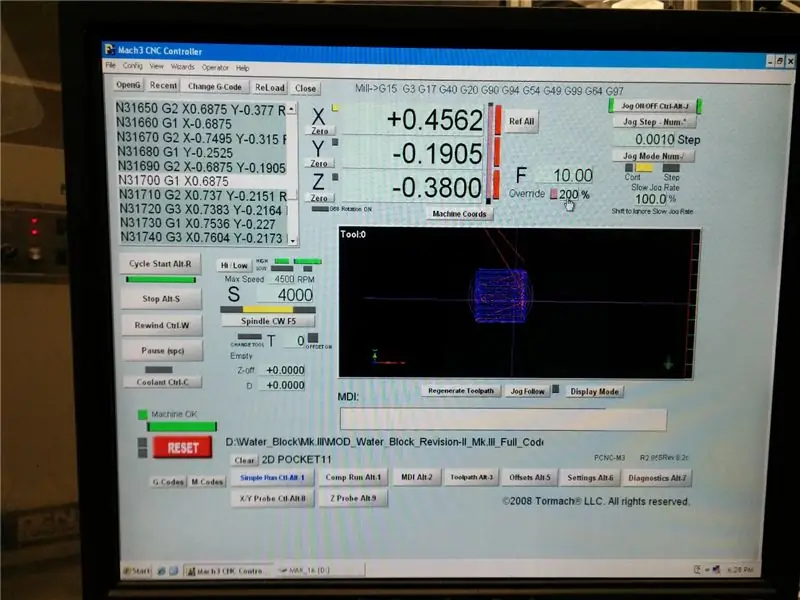This screenshot has width=800, height=600.
Task: Click the ReLoad button
Action: coord(270,87)
